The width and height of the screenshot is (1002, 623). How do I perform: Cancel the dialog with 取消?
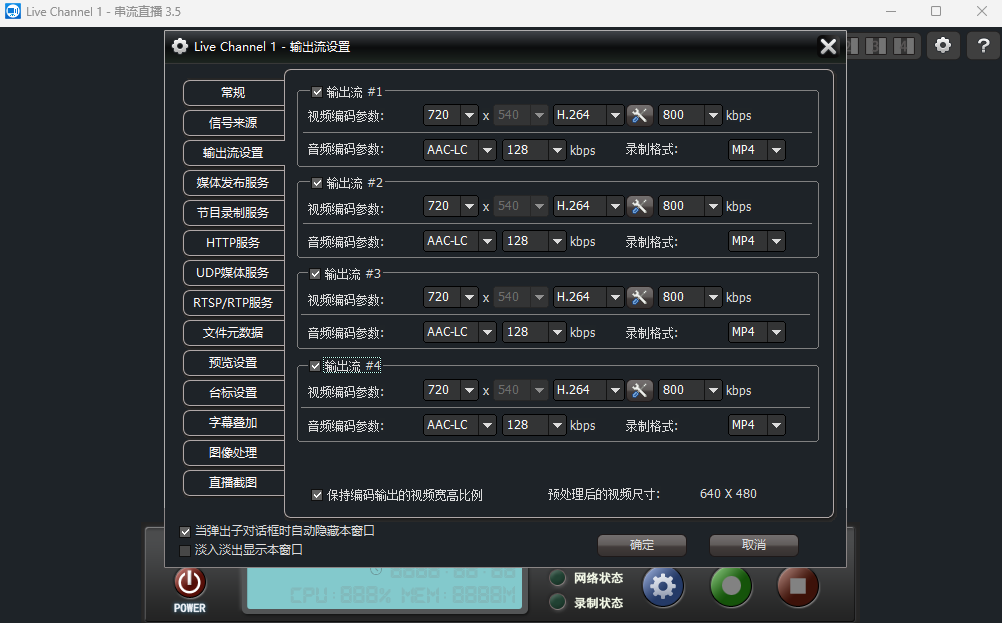pyautogui.click(x=753, y=545)
